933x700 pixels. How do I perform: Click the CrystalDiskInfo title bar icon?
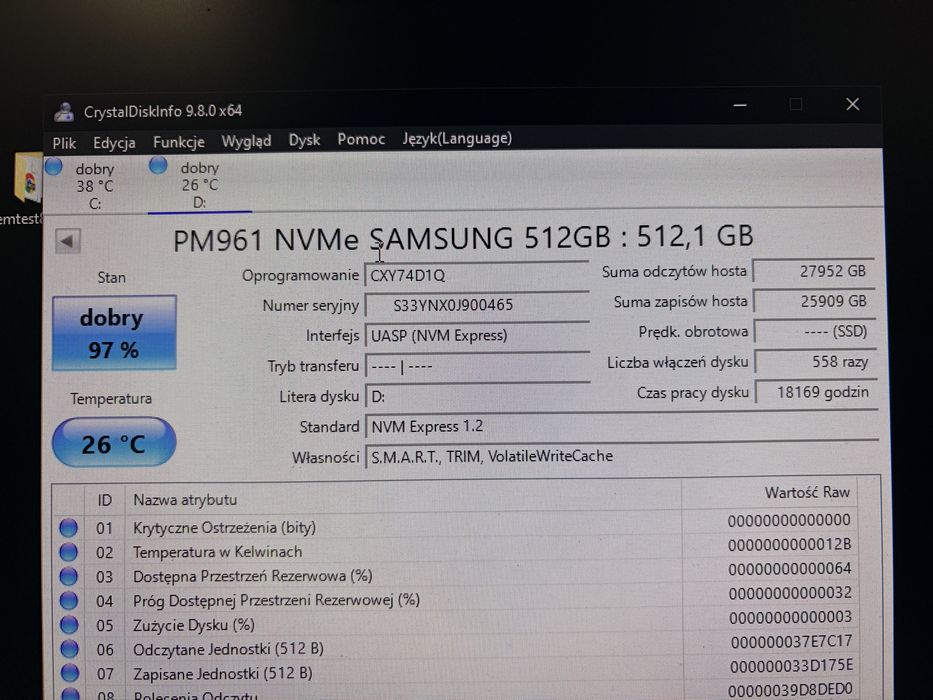pos(64,111)
